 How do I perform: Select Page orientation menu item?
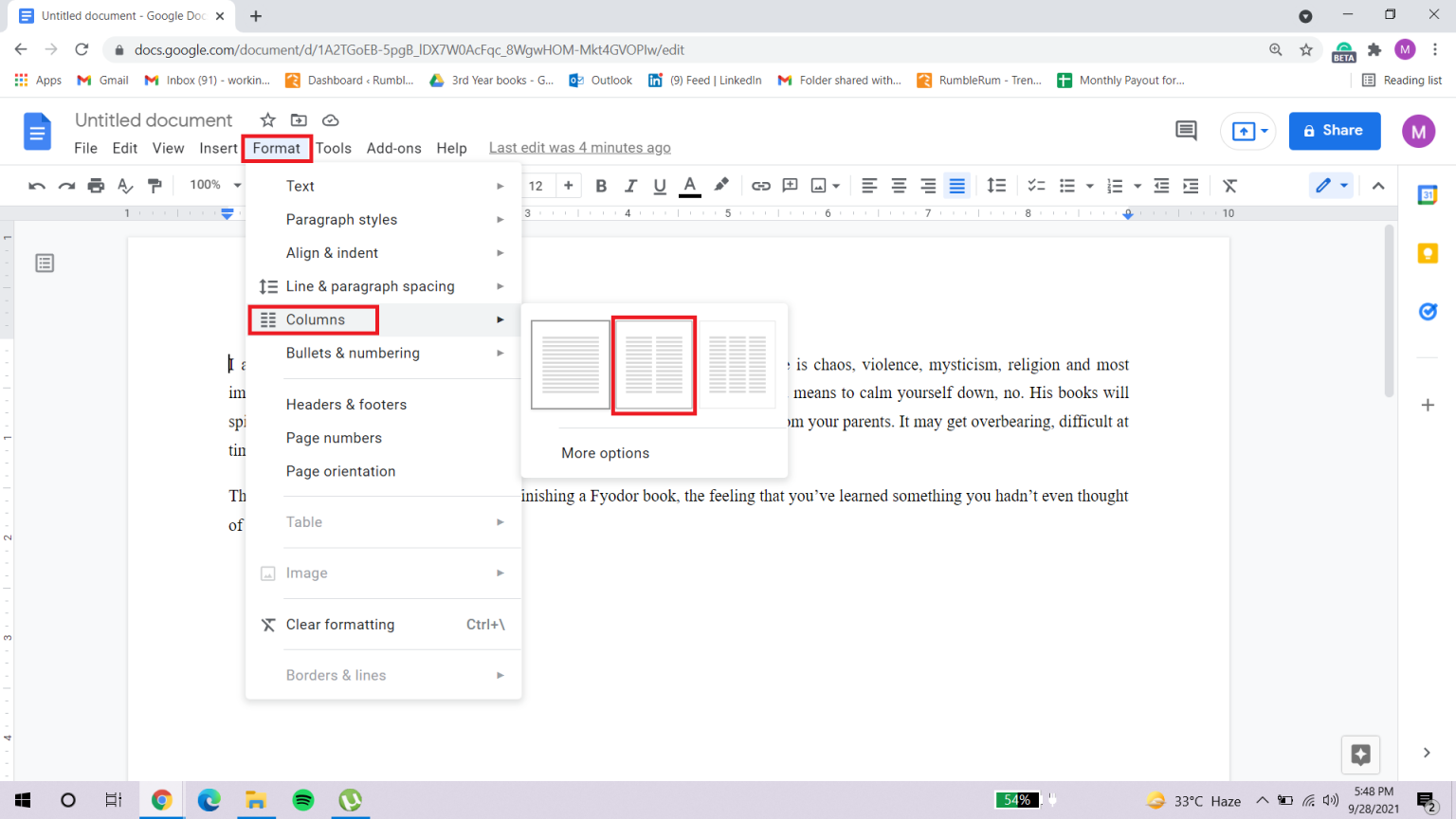pos(340,471)
